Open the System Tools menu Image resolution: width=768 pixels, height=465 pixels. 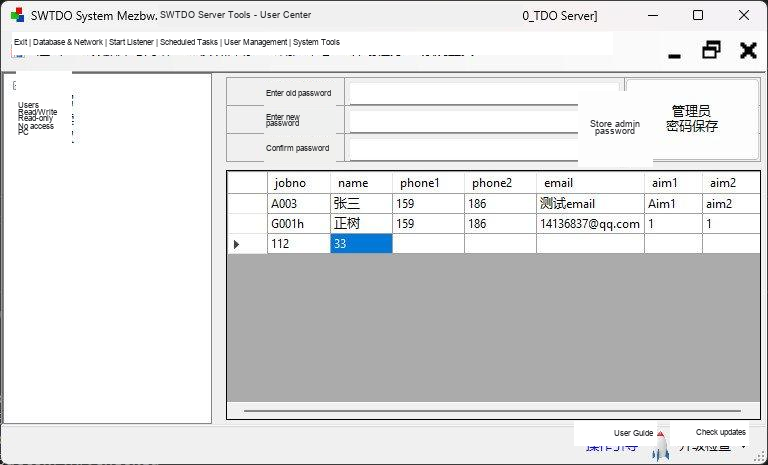pos(316,42)
